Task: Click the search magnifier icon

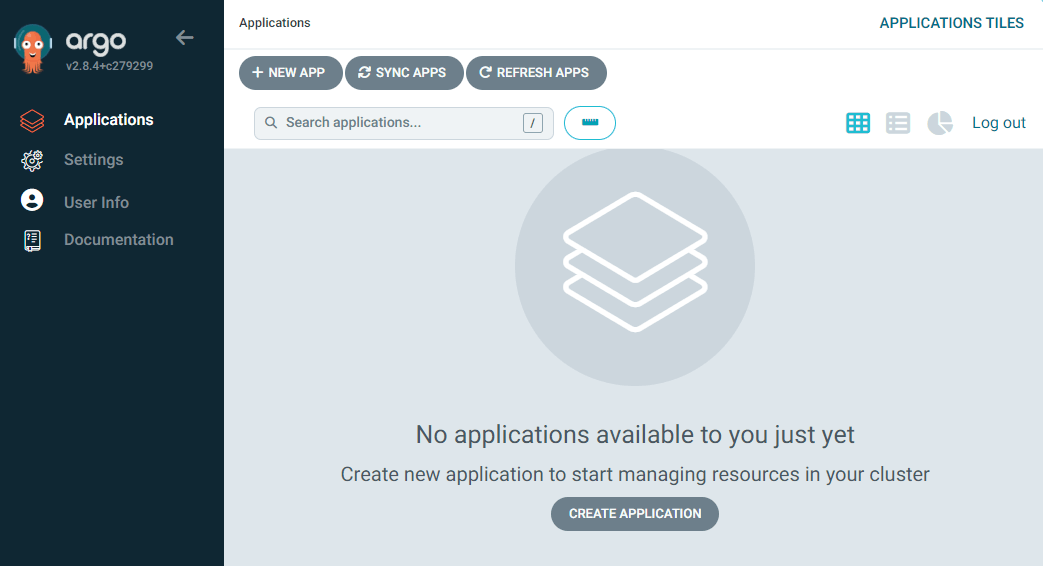Action: pos(271,122)
